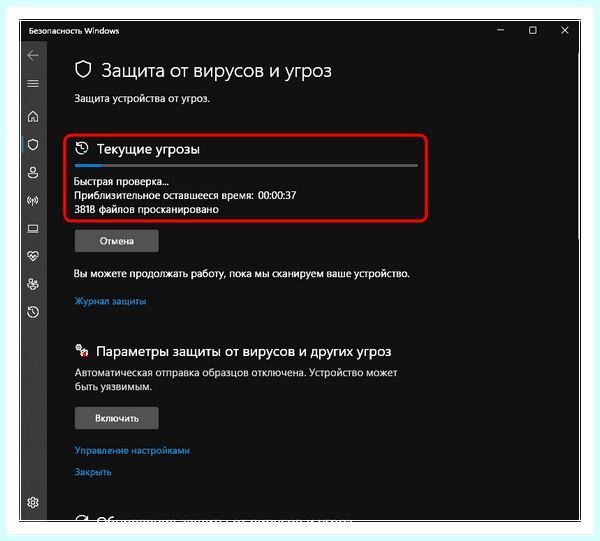Viewport: 600px width, 541px height.
Task: Open Account protection sidebar icon
Action: tap(33, 173)
